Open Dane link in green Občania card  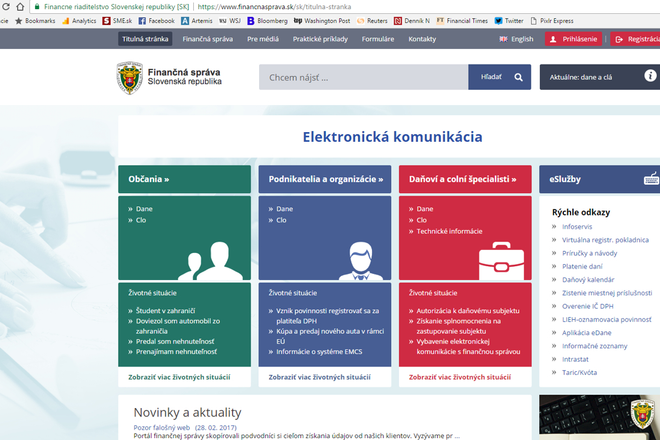click(144, 209)
